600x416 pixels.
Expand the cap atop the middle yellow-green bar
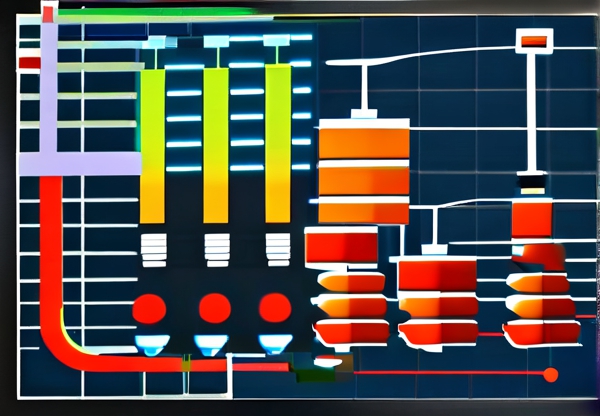[216, 44]
